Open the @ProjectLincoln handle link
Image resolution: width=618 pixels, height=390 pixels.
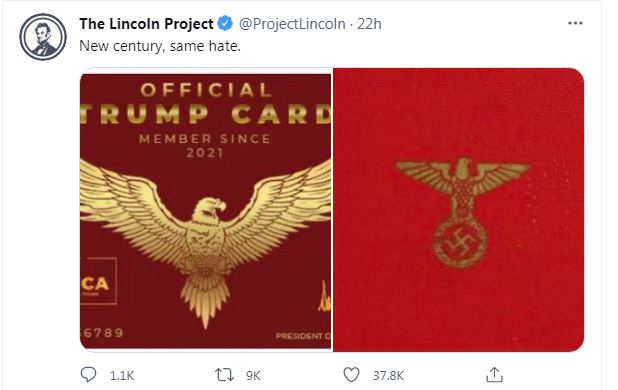pos(292,24)
